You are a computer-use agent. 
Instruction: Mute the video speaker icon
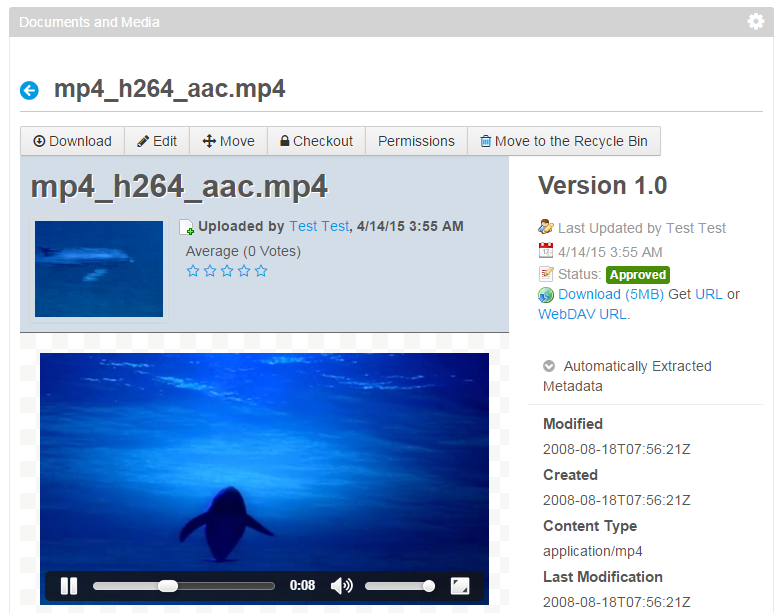(x=342, y=586)
